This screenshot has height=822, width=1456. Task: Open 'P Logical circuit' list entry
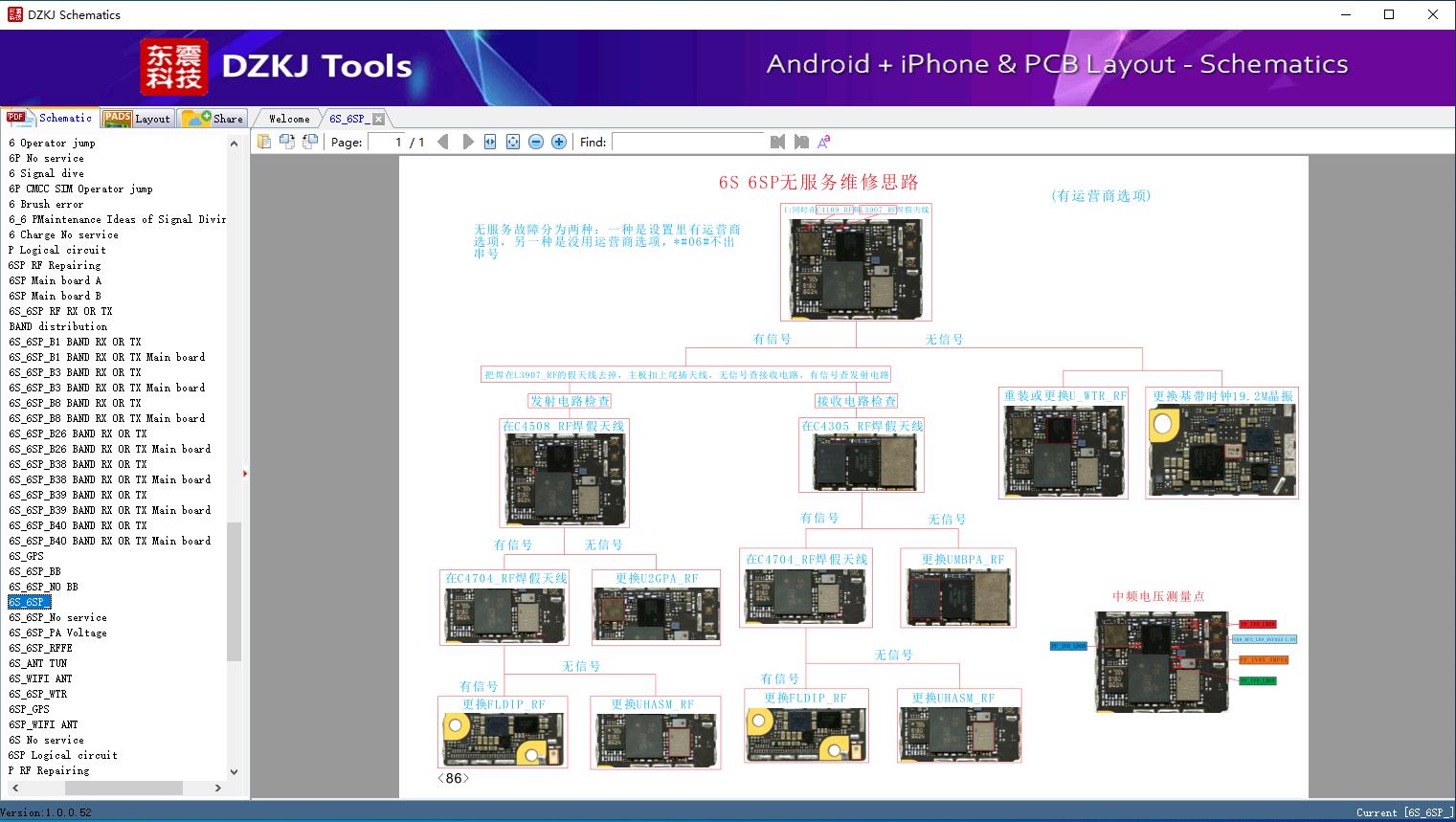pyautogui.click(x=57, y=250)
